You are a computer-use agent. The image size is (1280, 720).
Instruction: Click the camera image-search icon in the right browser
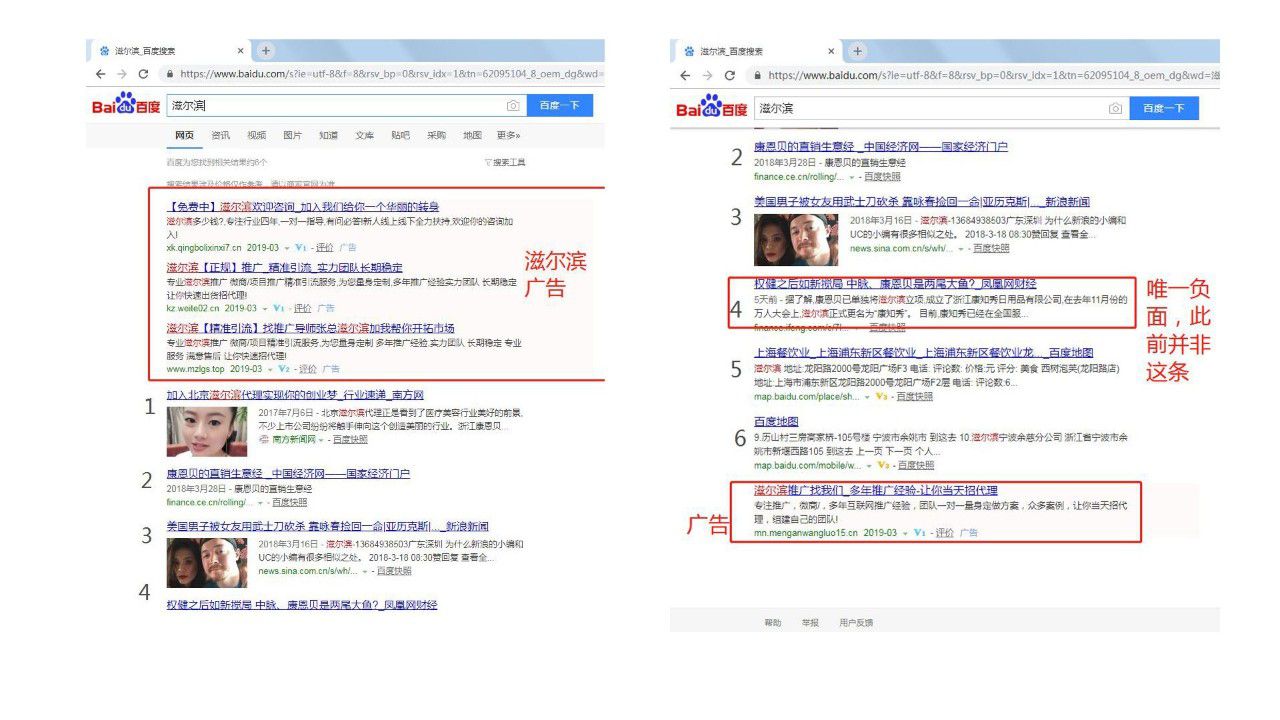[1115, 108]
